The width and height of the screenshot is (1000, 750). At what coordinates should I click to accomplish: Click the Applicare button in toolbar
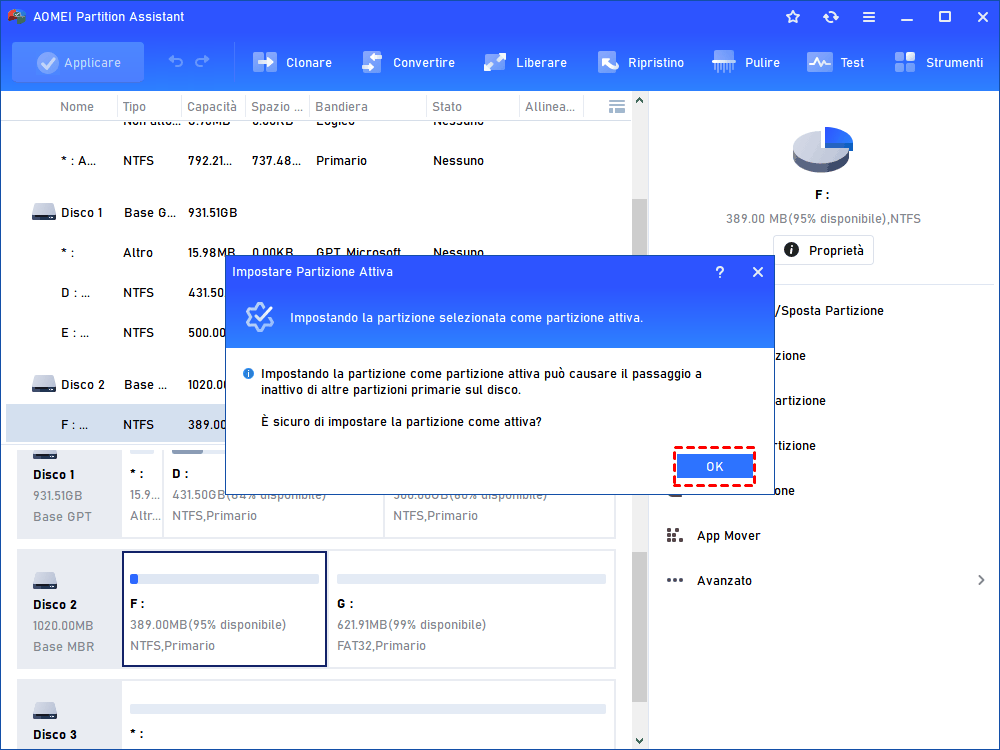[78, 62]
